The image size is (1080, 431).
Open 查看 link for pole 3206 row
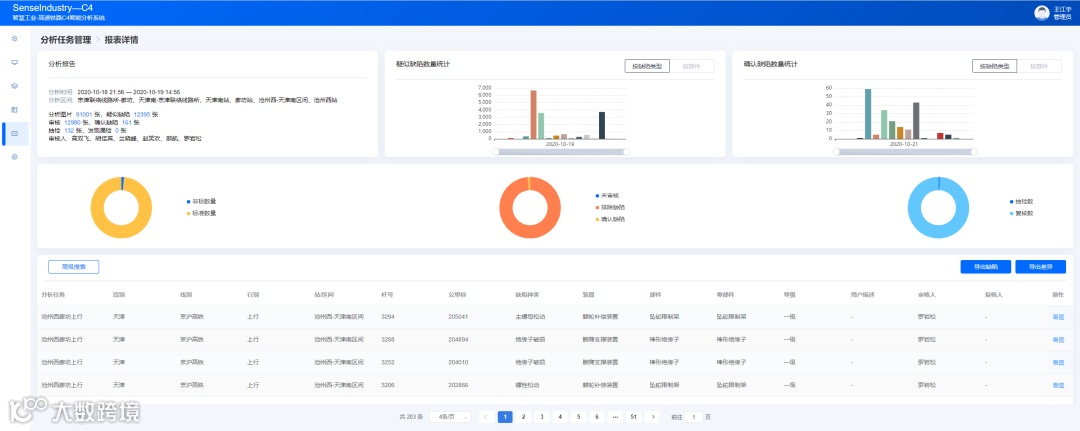pos(1058,385)
